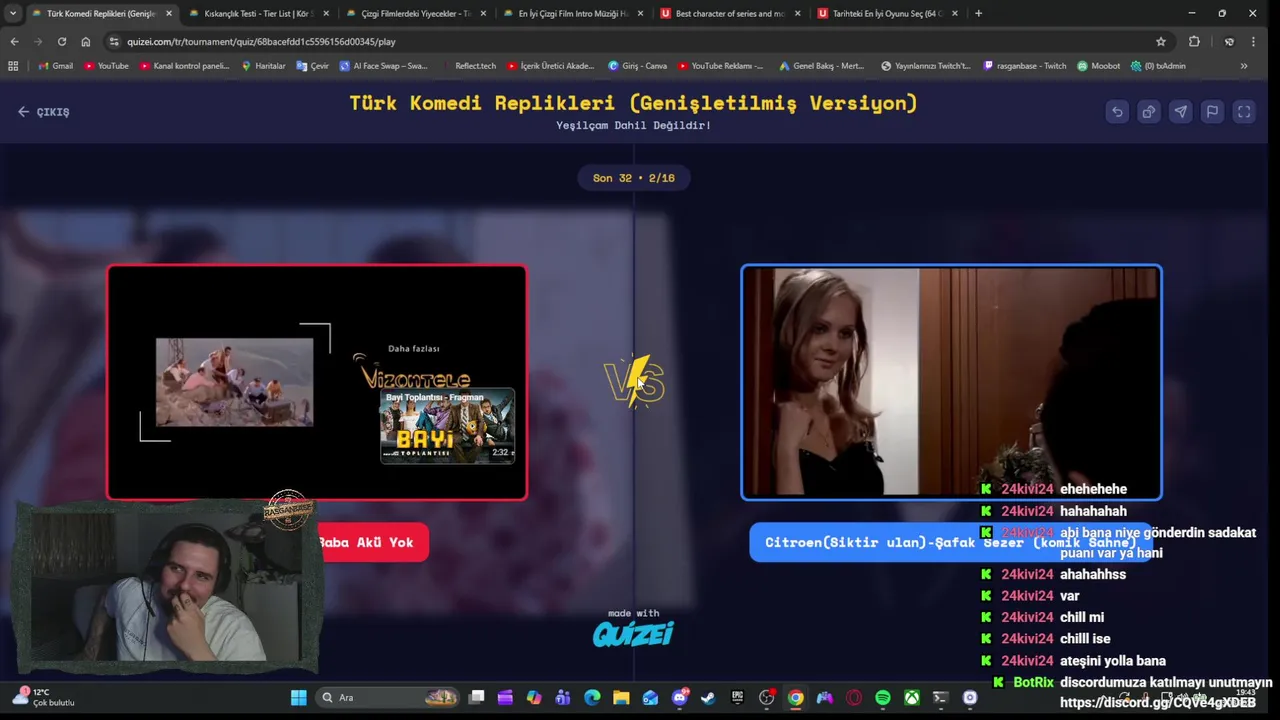1280x720 pixels.
Task: Go back with ÇIKIŞ exit link
Action: click(x=44, y=112)
